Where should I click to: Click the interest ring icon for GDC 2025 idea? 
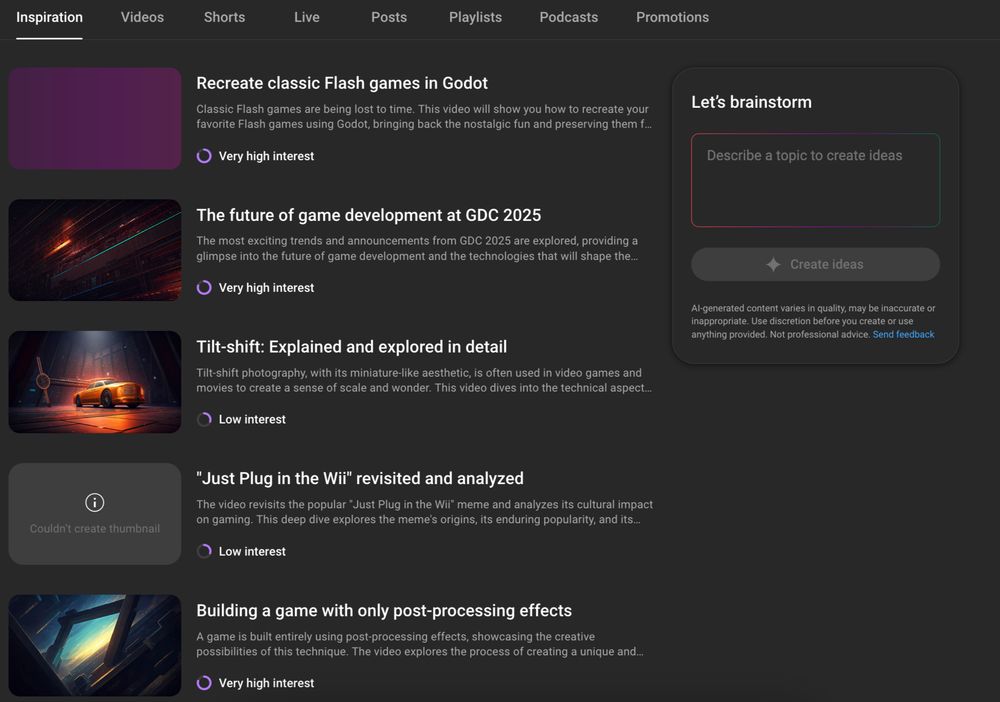[204, 288]
